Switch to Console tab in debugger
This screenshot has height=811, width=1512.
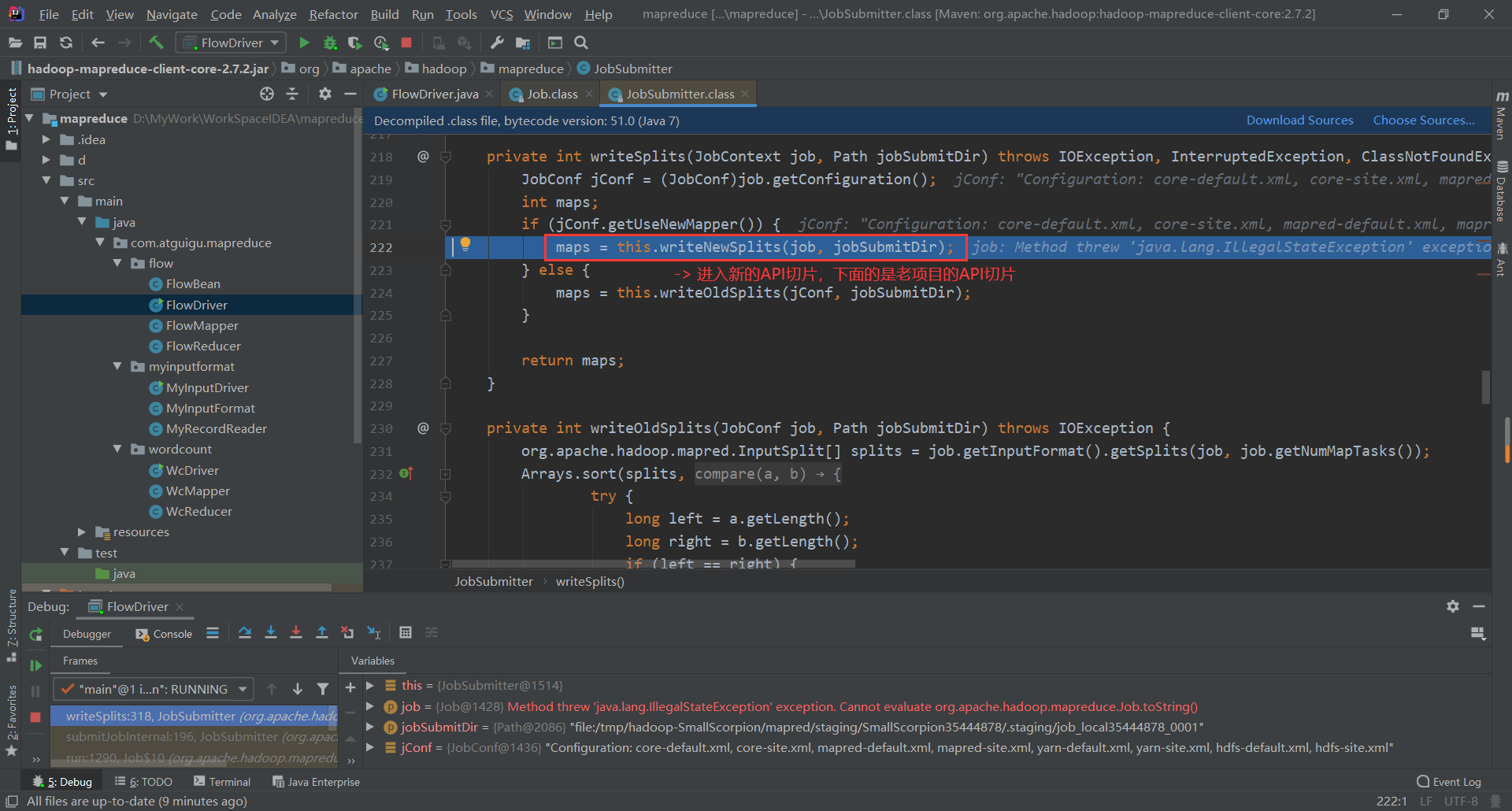coord(164,634)
